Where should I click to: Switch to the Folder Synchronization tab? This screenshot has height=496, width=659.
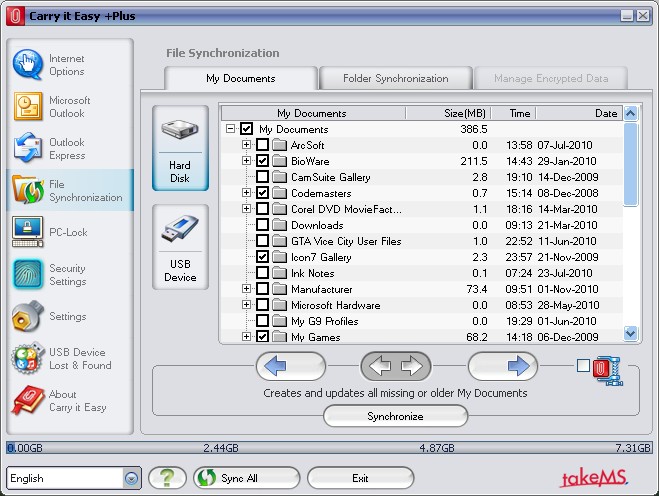395,78
